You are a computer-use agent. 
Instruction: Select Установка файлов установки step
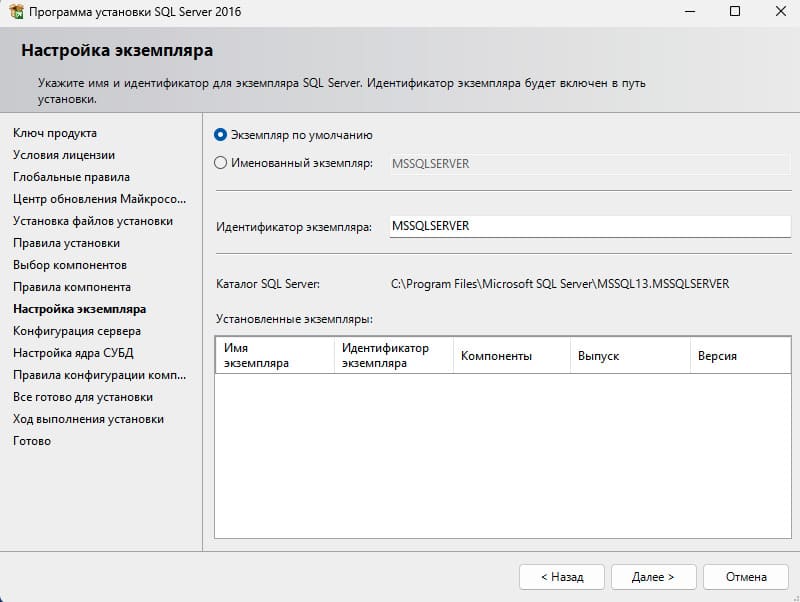pyautogui.click(x=93, y=221)
